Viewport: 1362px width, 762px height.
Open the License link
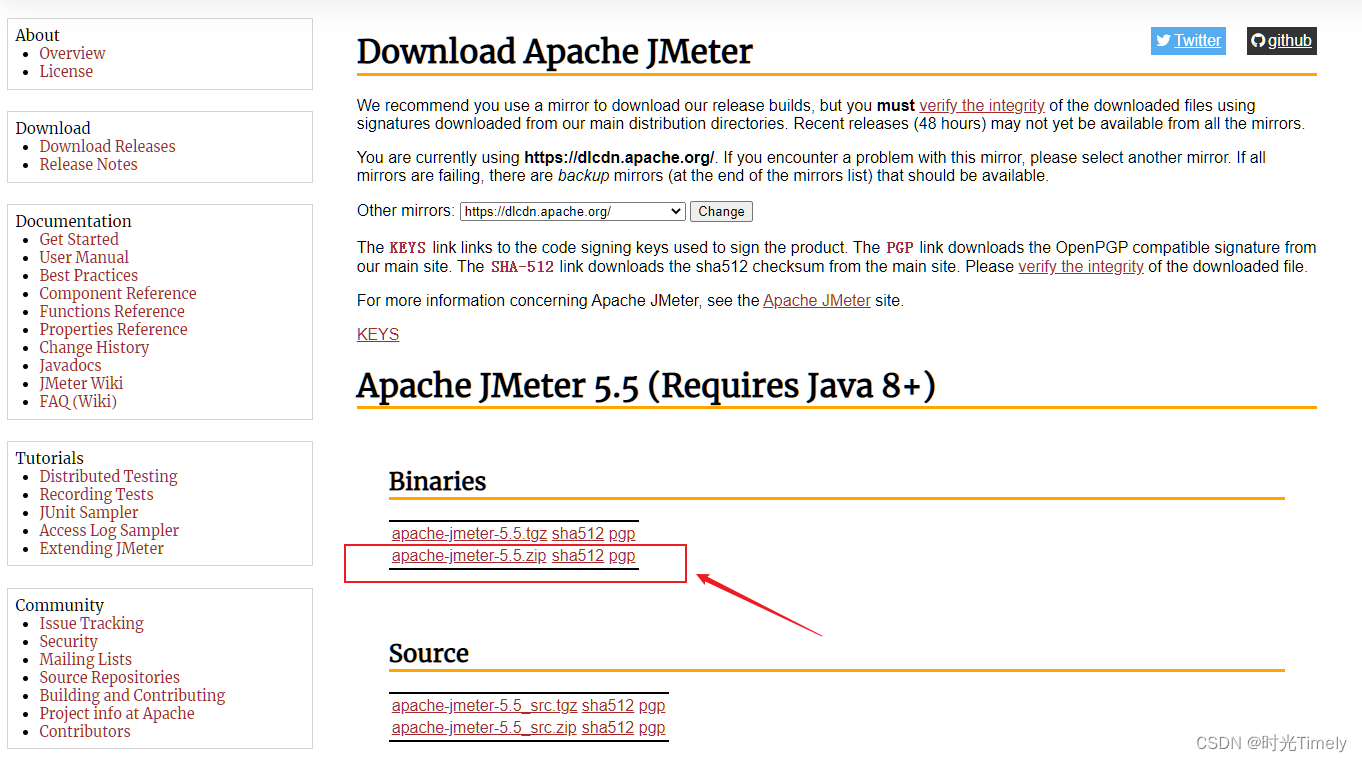66,71
